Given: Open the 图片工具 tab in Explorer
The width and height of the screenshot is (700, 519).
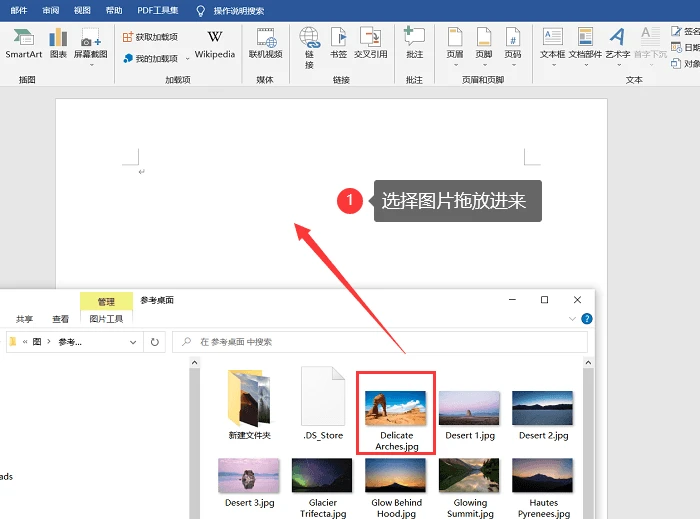Looking at the screenshot, I should (106, 319).
